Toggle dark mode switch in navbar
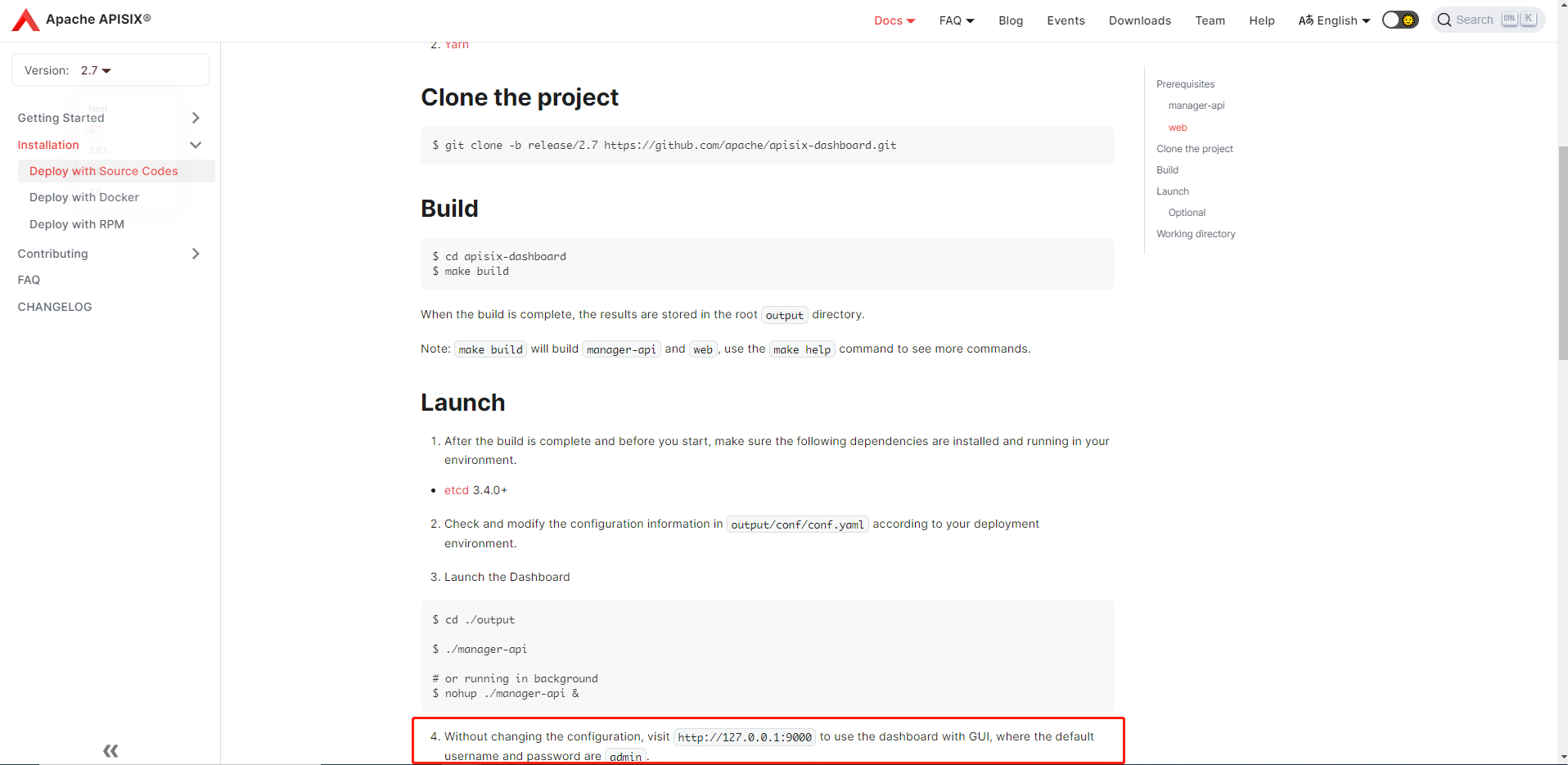Image resolution: width=1568 pixels, height=765 pixels. tap(1399, 20)
